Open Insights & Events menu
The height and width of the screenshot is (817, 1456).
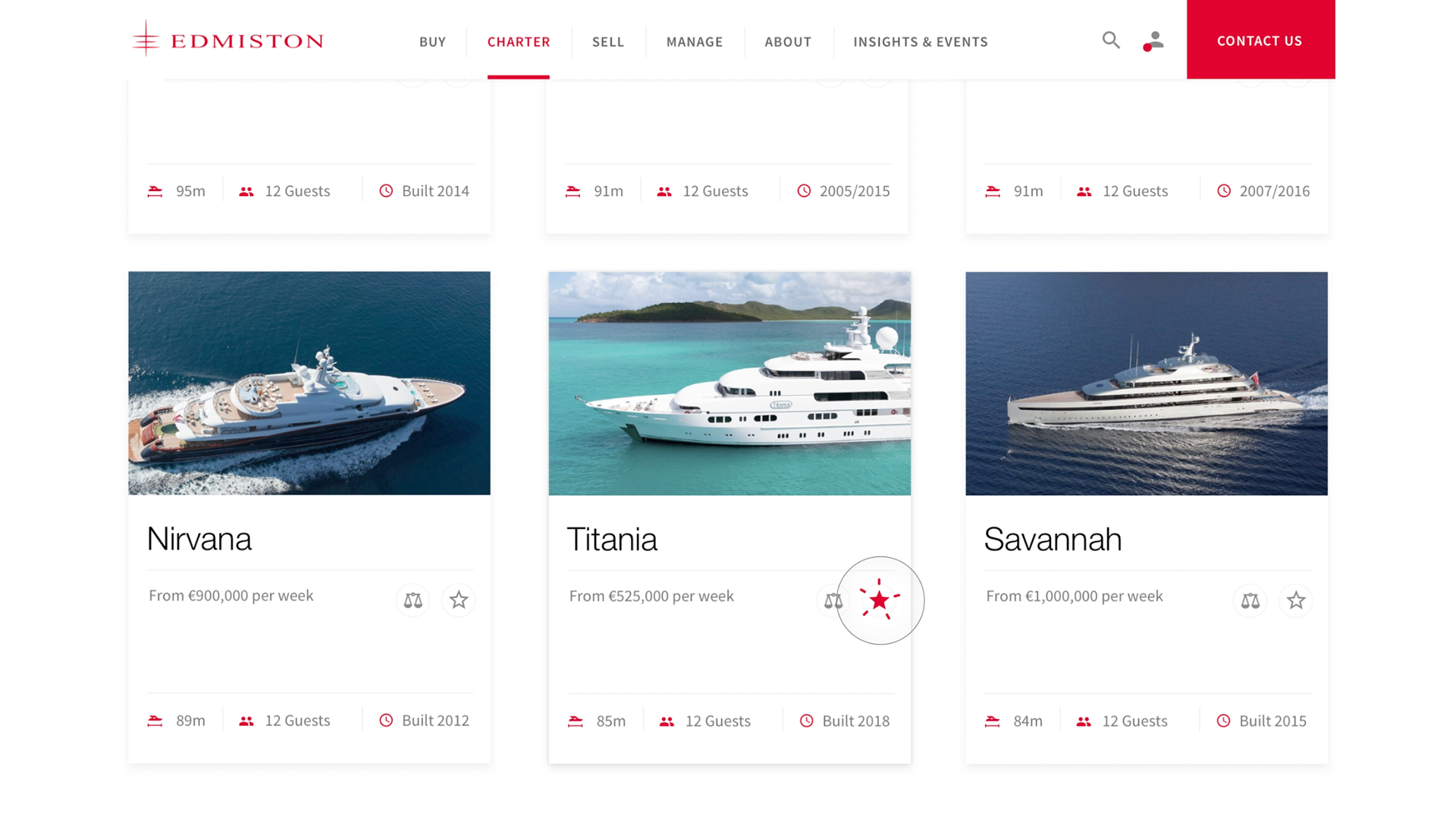[921, 42]
